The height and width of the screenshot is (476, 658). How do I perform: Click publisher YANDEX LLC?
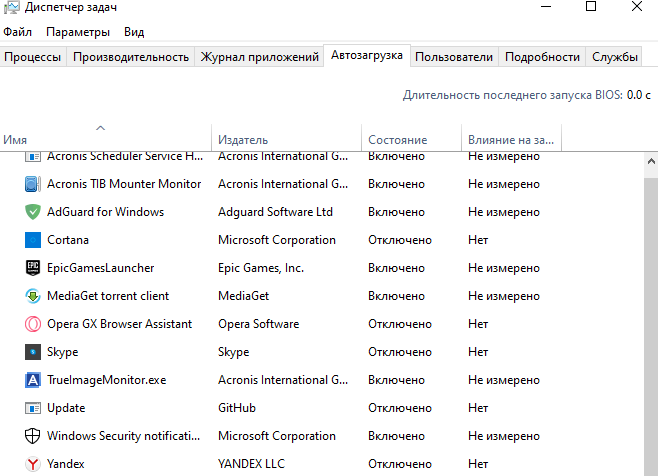pos(251,464)
